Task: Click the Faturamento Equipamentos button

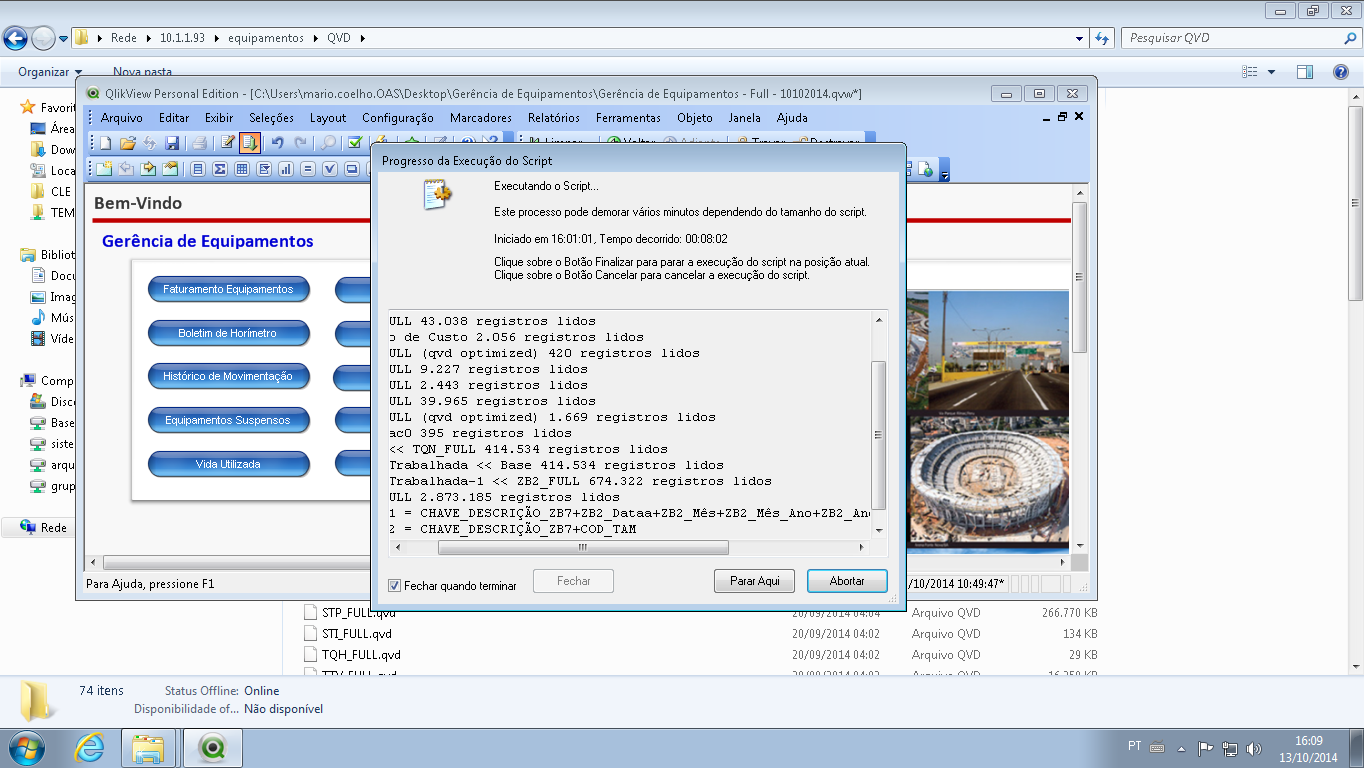Action: click(228, 289)
